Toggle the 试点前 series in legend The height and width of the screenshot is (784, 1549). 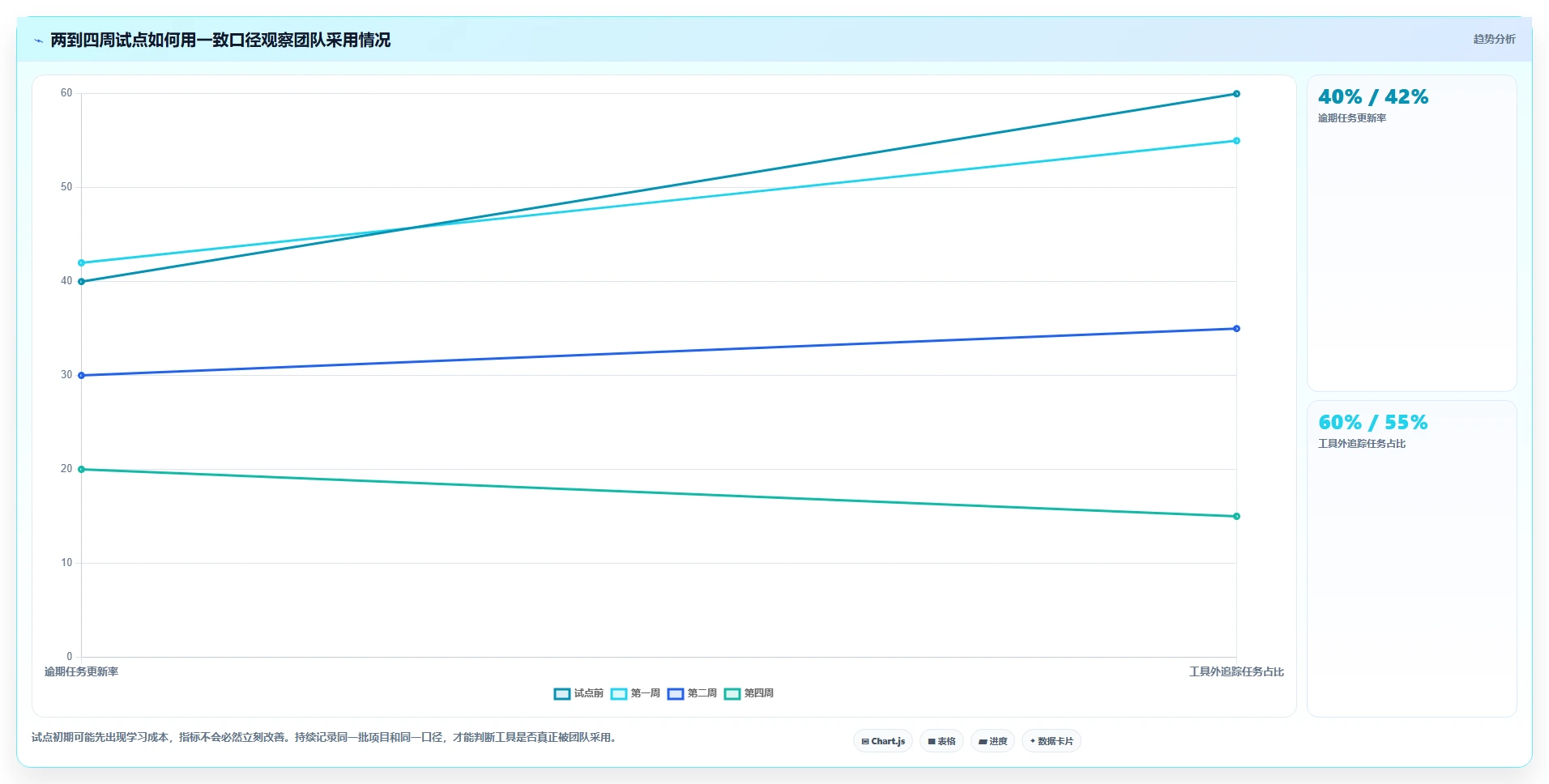[578, 693]
